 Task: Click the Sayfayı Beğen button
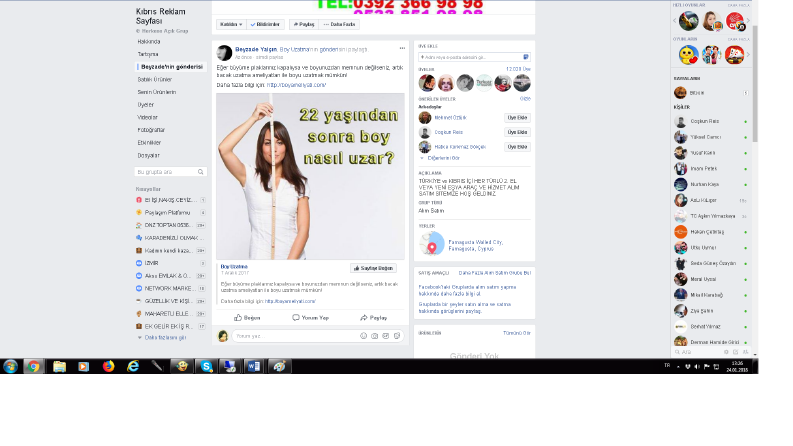tap(373, 268)
